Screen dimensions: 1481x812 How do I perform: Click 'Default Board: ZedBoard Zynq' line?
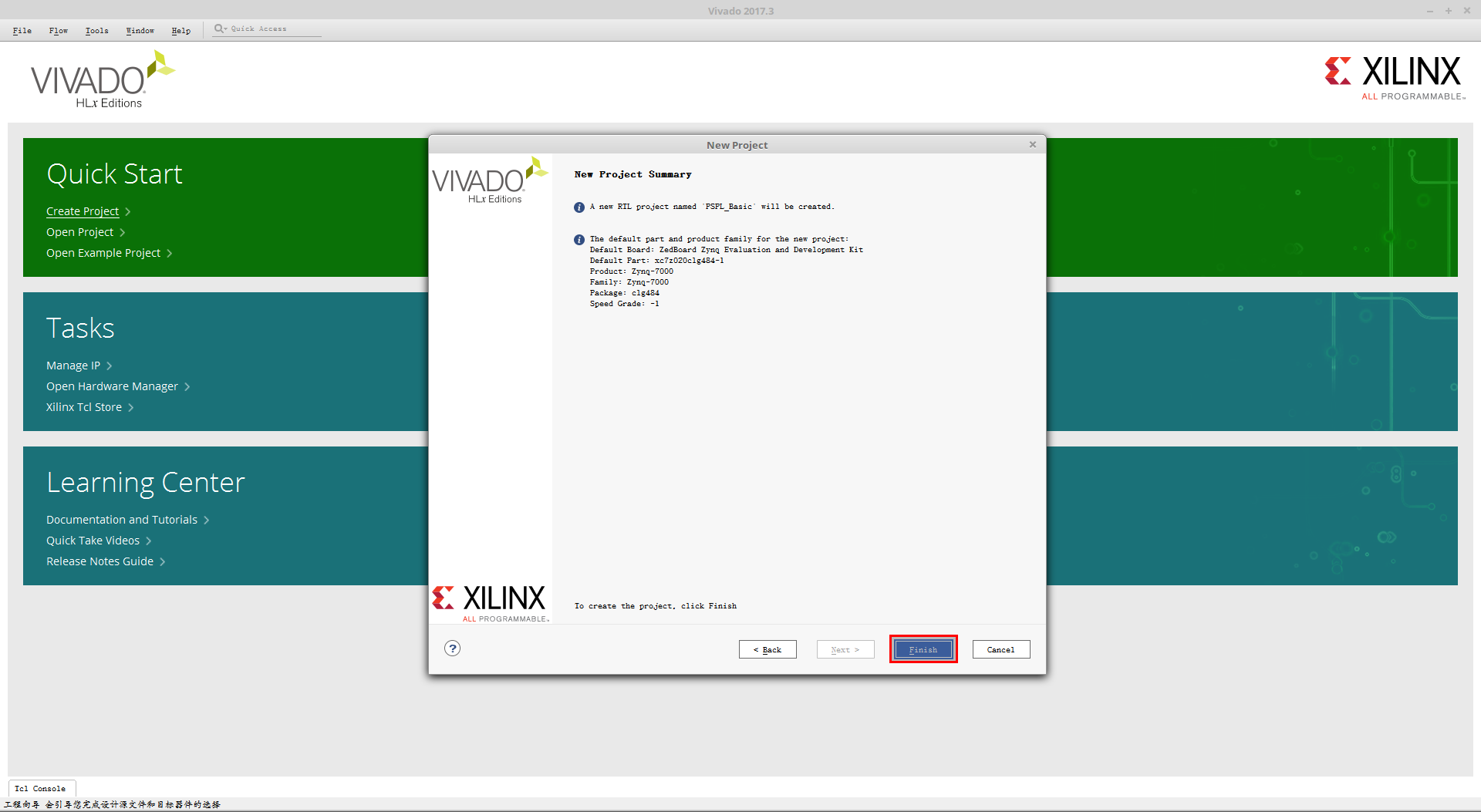tap(727, 250)
